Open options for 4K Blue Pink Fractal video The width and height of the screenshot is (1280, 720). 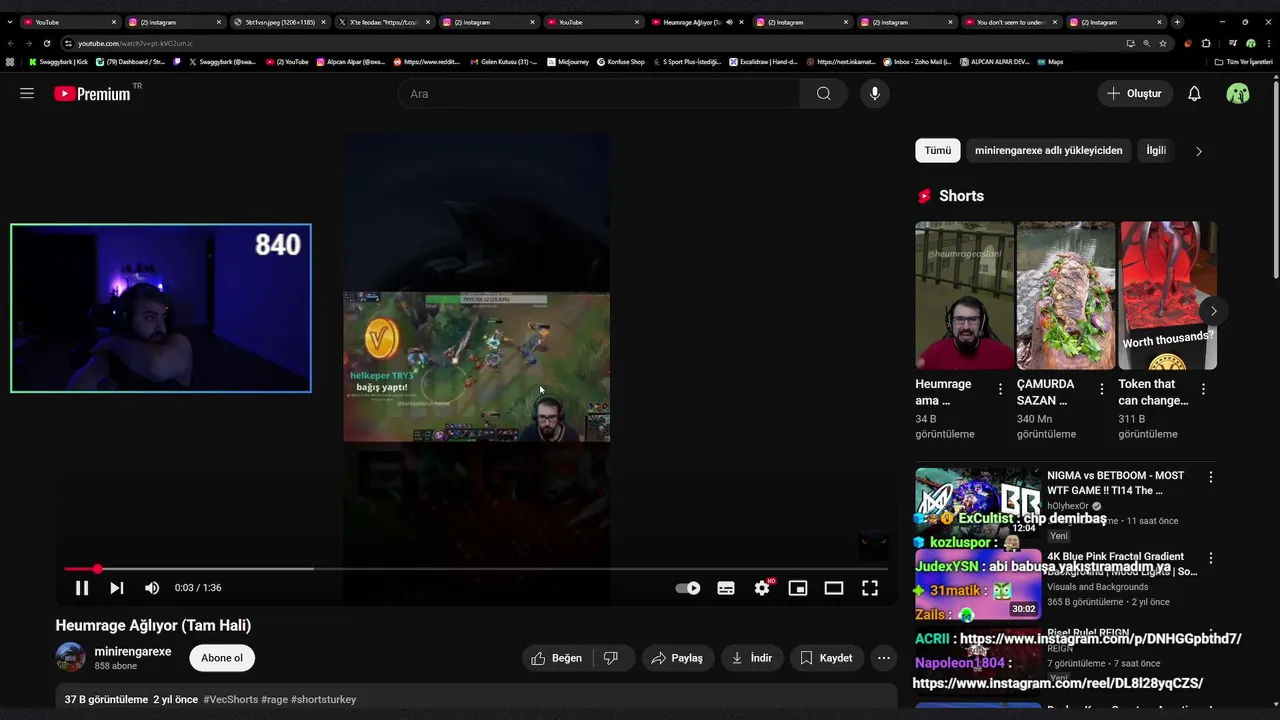1211,559
